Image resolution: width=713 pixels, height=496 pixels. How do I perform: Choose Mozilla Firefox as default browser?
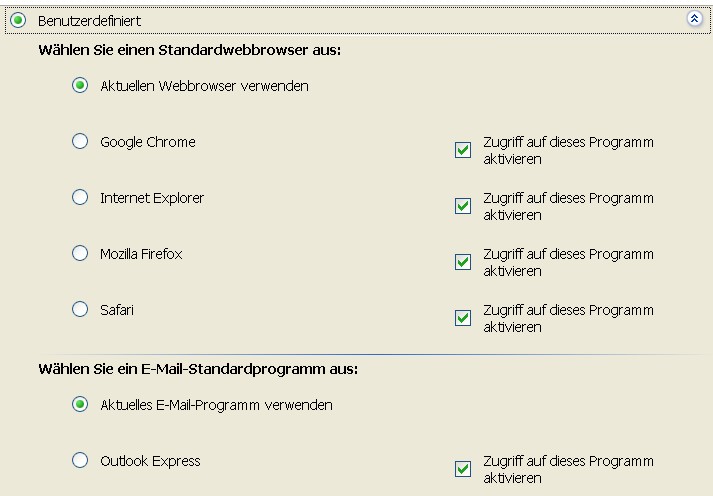coord(80,254)
